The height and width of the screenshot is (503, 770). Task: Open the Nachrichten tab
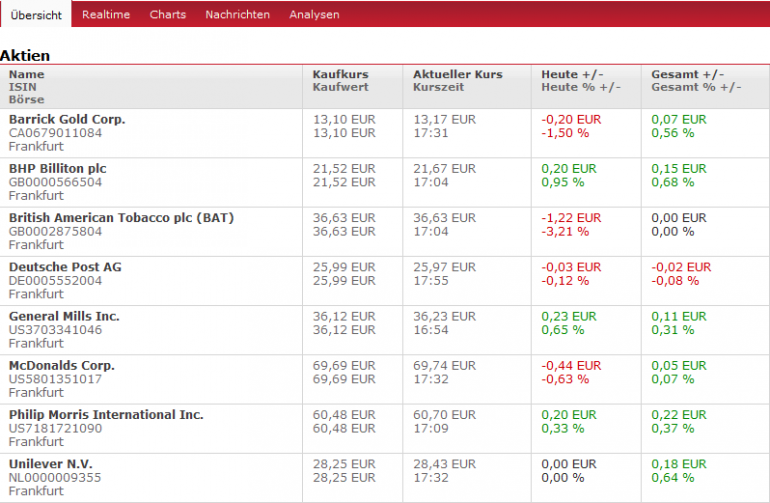(x=237, y=15)
